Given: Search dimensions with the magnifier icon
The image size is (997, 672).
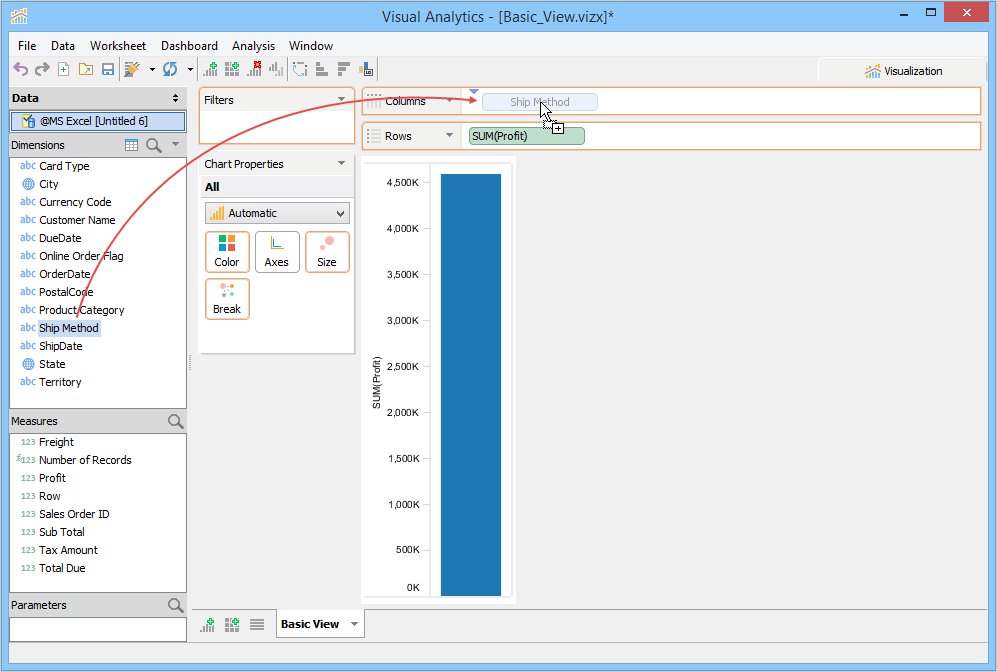Looking at the screenshot, I should (153, 145).
